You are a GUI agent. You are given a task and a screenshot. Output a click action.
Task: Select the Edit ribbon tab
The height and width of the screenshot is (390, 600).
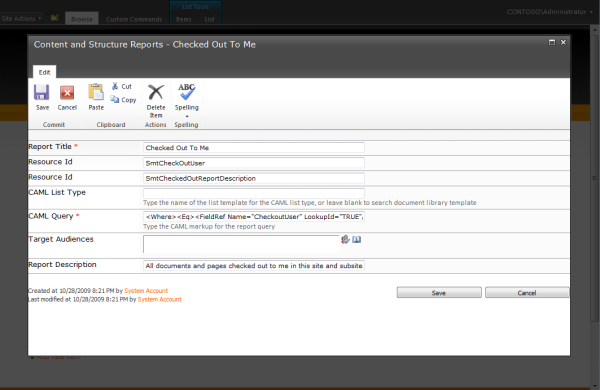(x=44, y=72)
